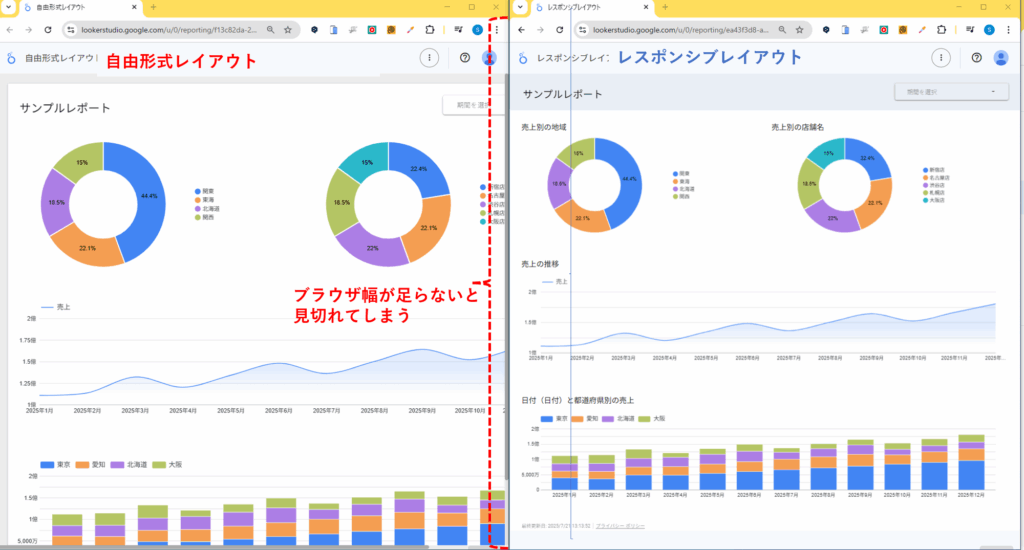Open the Extensions puzzle icon in the left window

click(430, 30)
